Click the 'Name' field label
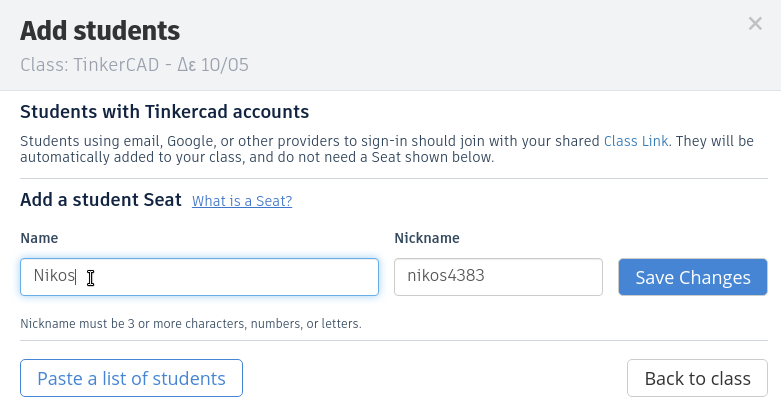This screenshot has height=405, width=781. tap(39, 238)
